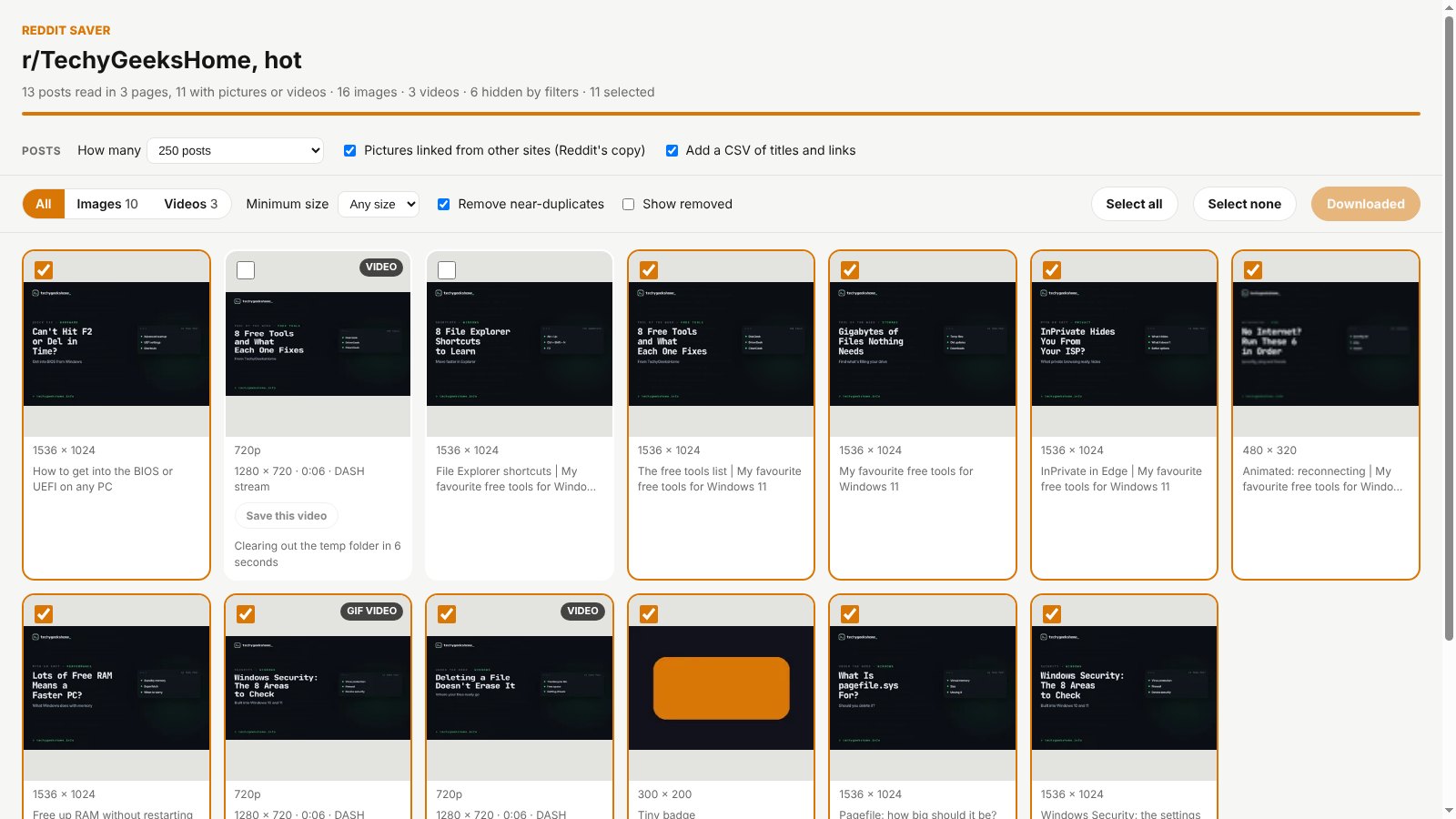Open the 'How many' posts dropdown
This screenshot has height=819, width=1456.
pos(236,150)
